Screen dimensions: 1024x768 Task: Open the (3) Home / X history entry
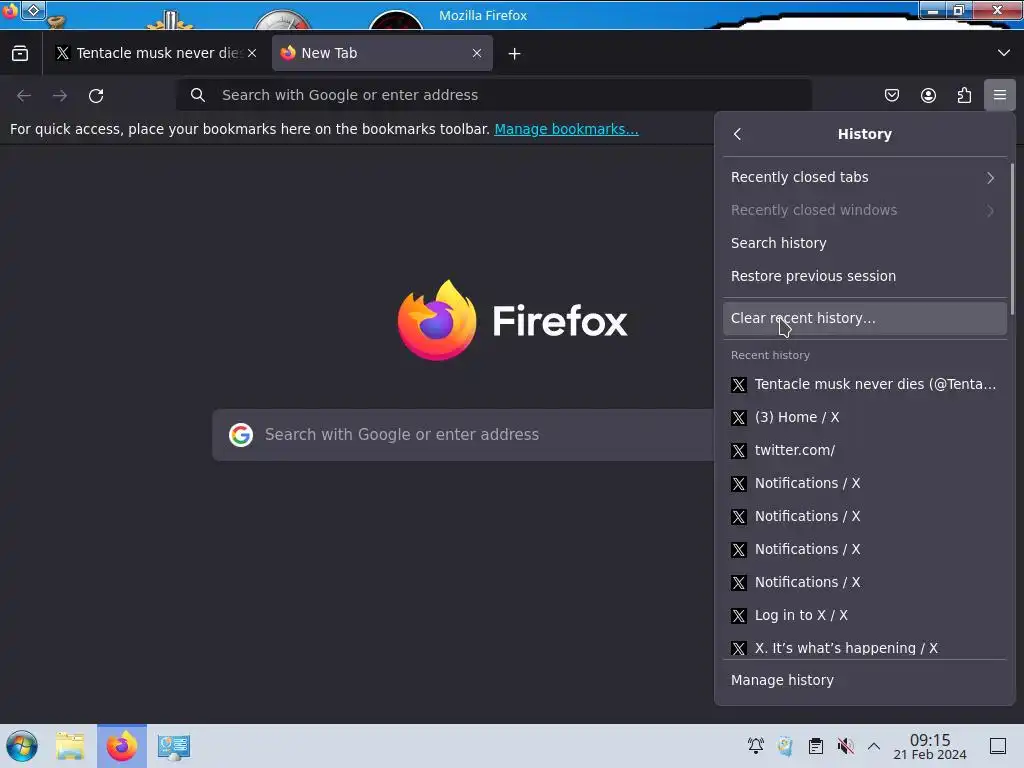(865, 417)
